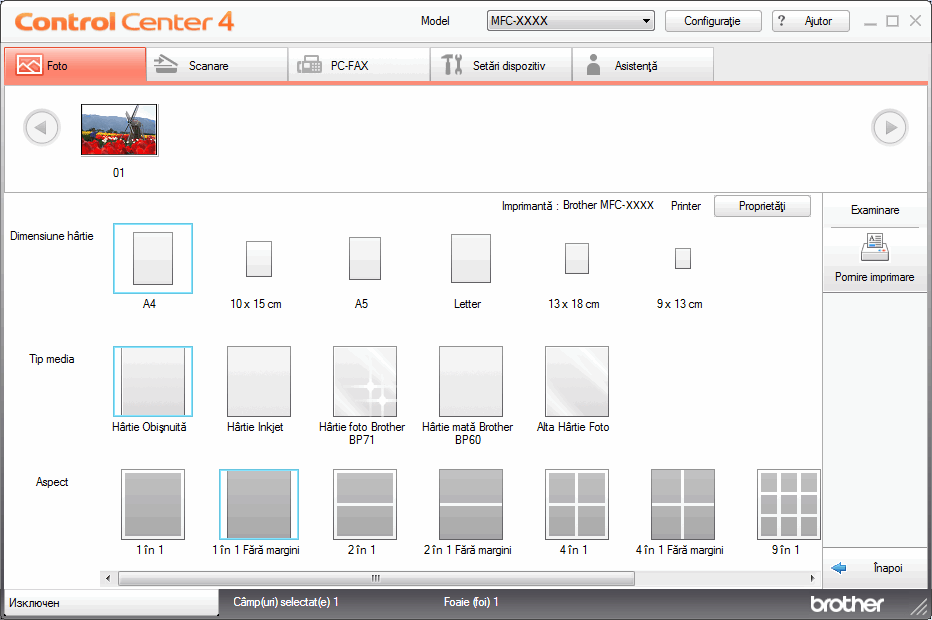Select Hârtie foto Brother BP71 media
Viewport: 932px width, 620px height.
pos(365,382)
